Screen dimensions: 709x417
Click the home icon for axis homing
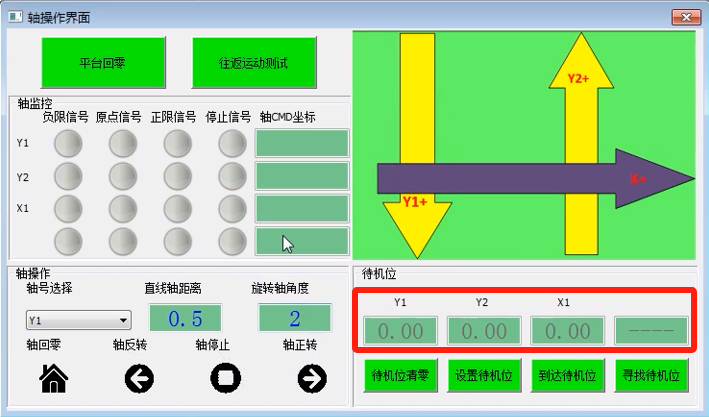pos(53,378)
